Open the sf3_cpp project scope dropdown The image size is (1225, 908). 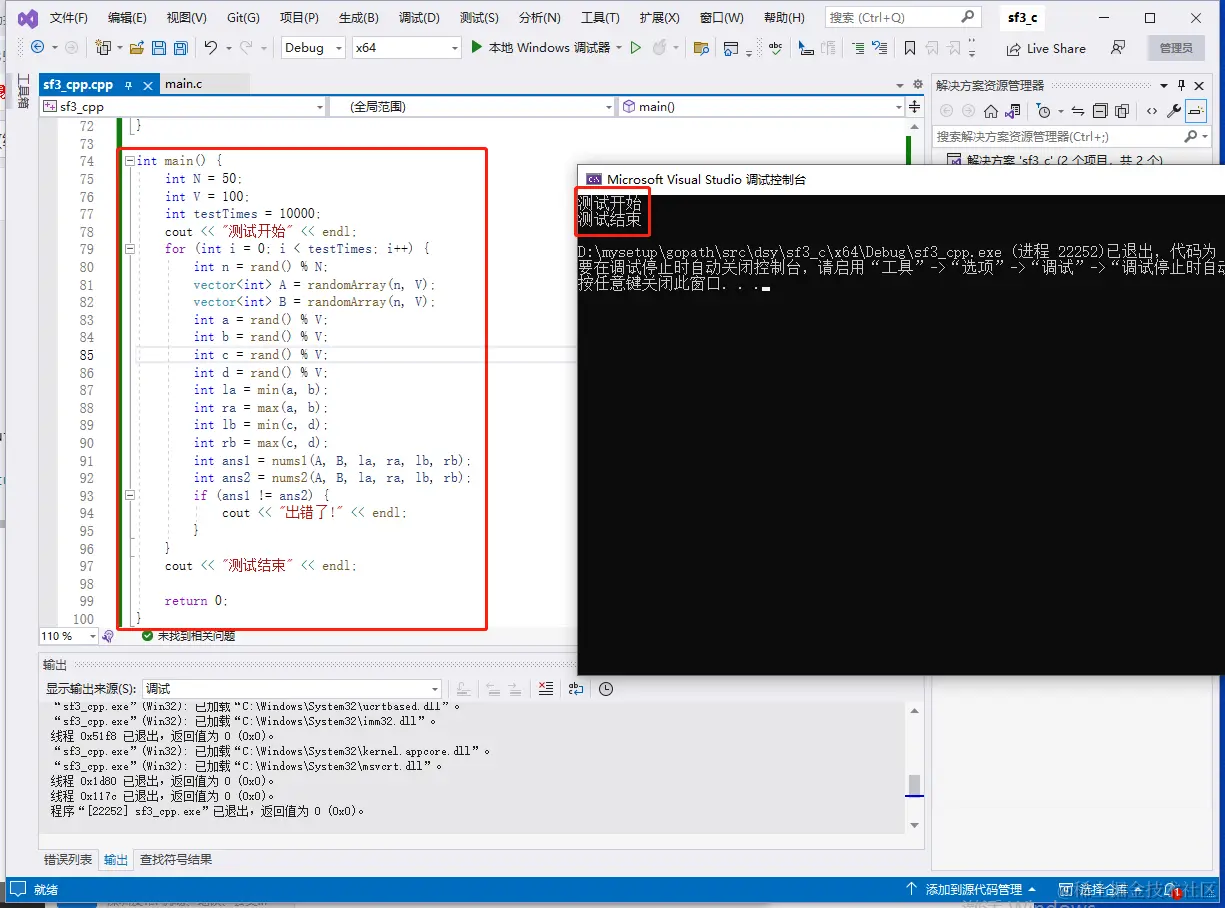coord(183,106)
